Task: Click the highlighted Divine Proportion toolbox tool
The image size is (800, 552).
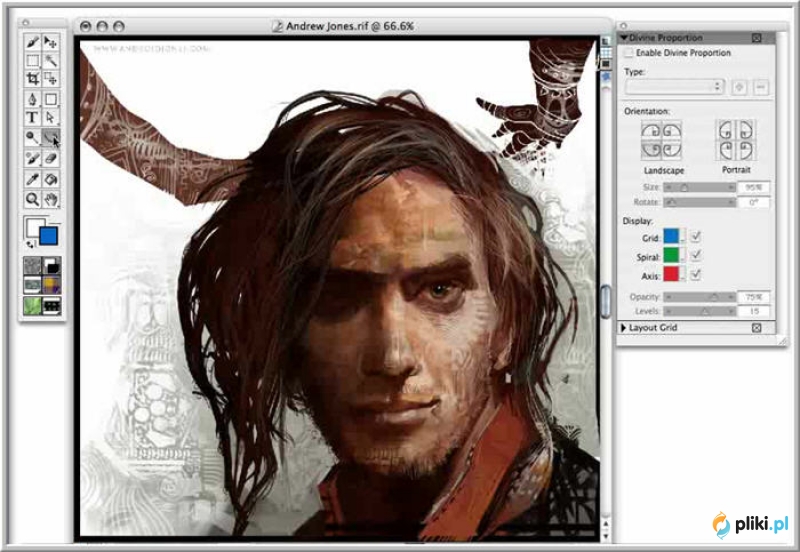Action: 51,138
